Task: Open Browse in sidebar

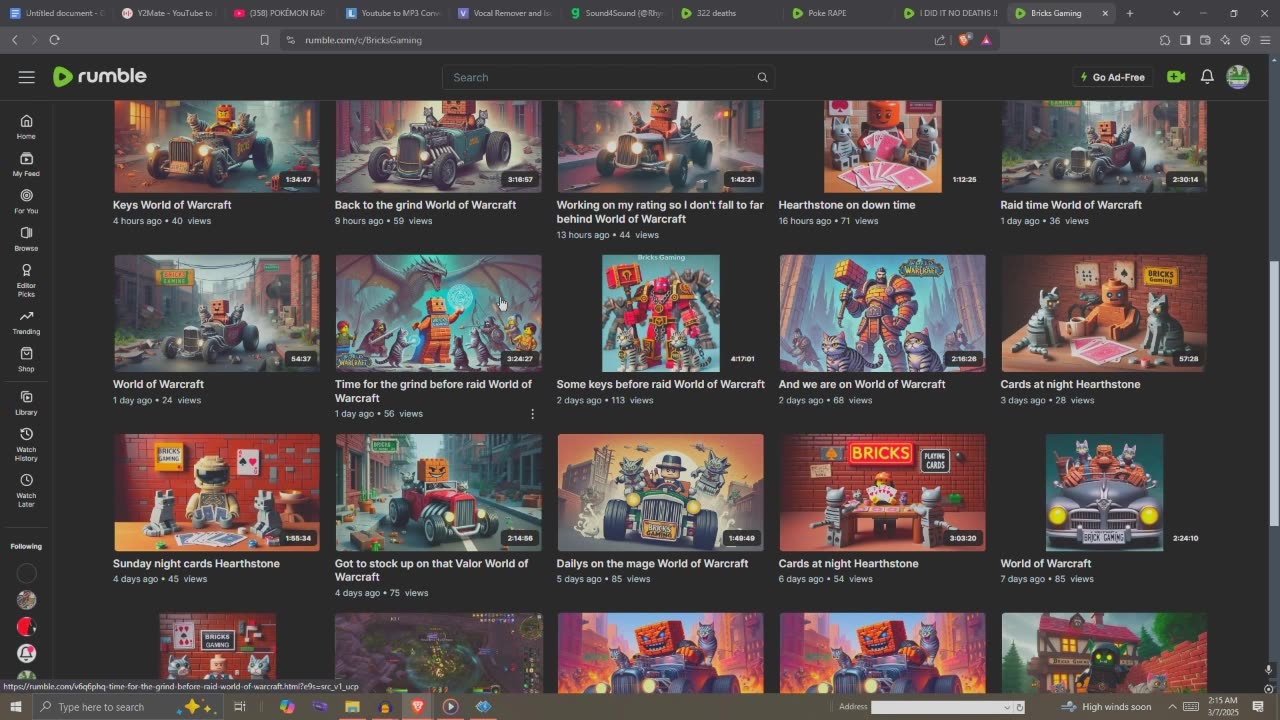Action: pos(26,239)
